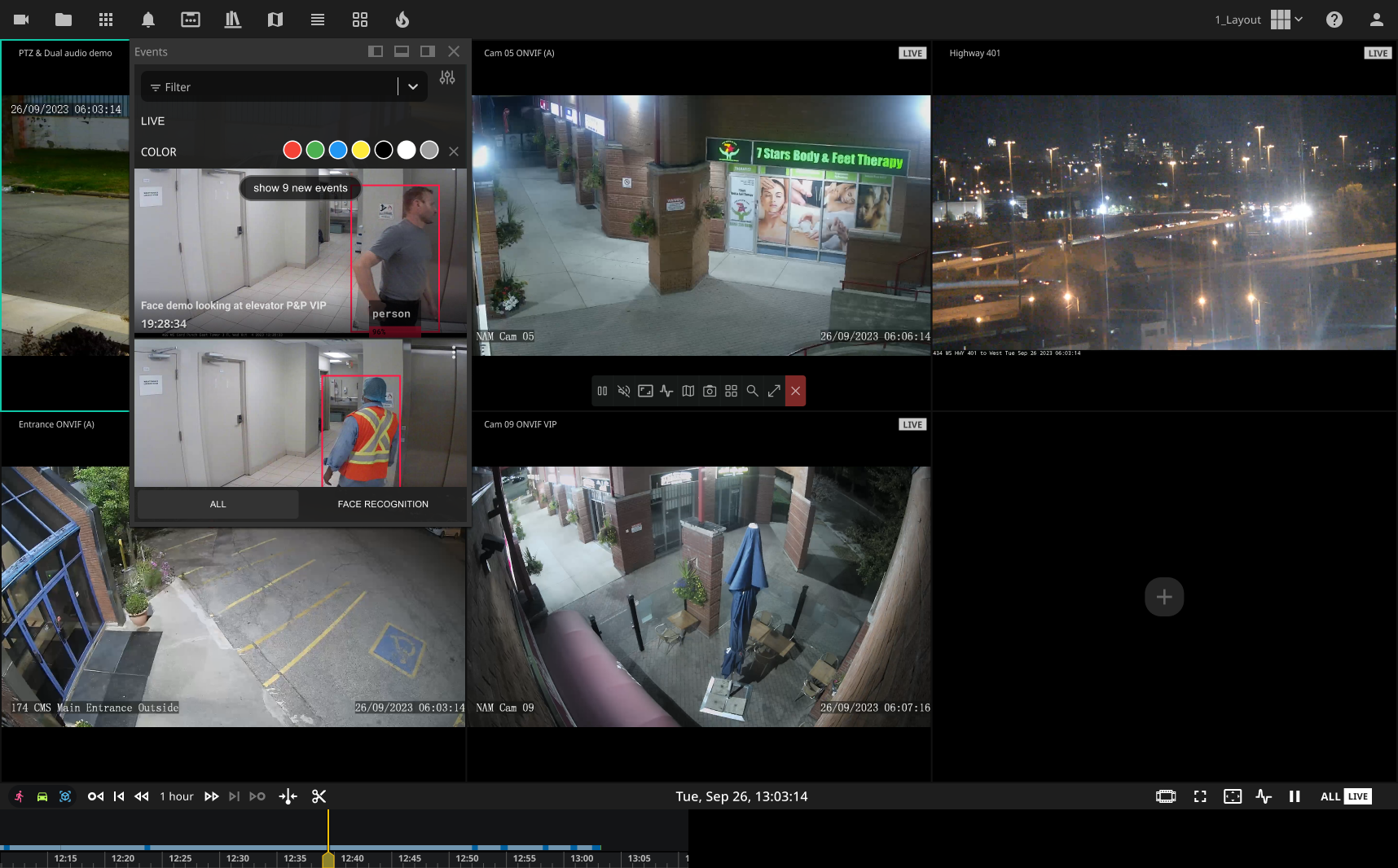Open the camera list panel

click(20, 20)
